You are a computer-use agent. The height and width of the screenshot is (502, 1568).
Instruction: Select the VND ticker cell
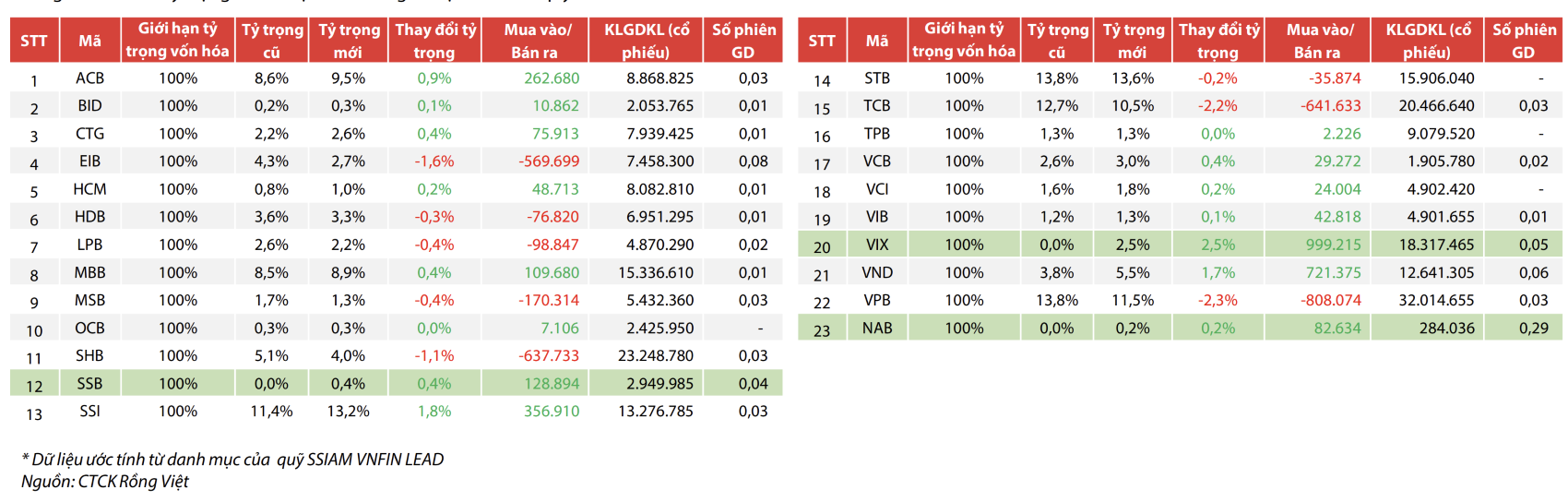coord(877,272)
